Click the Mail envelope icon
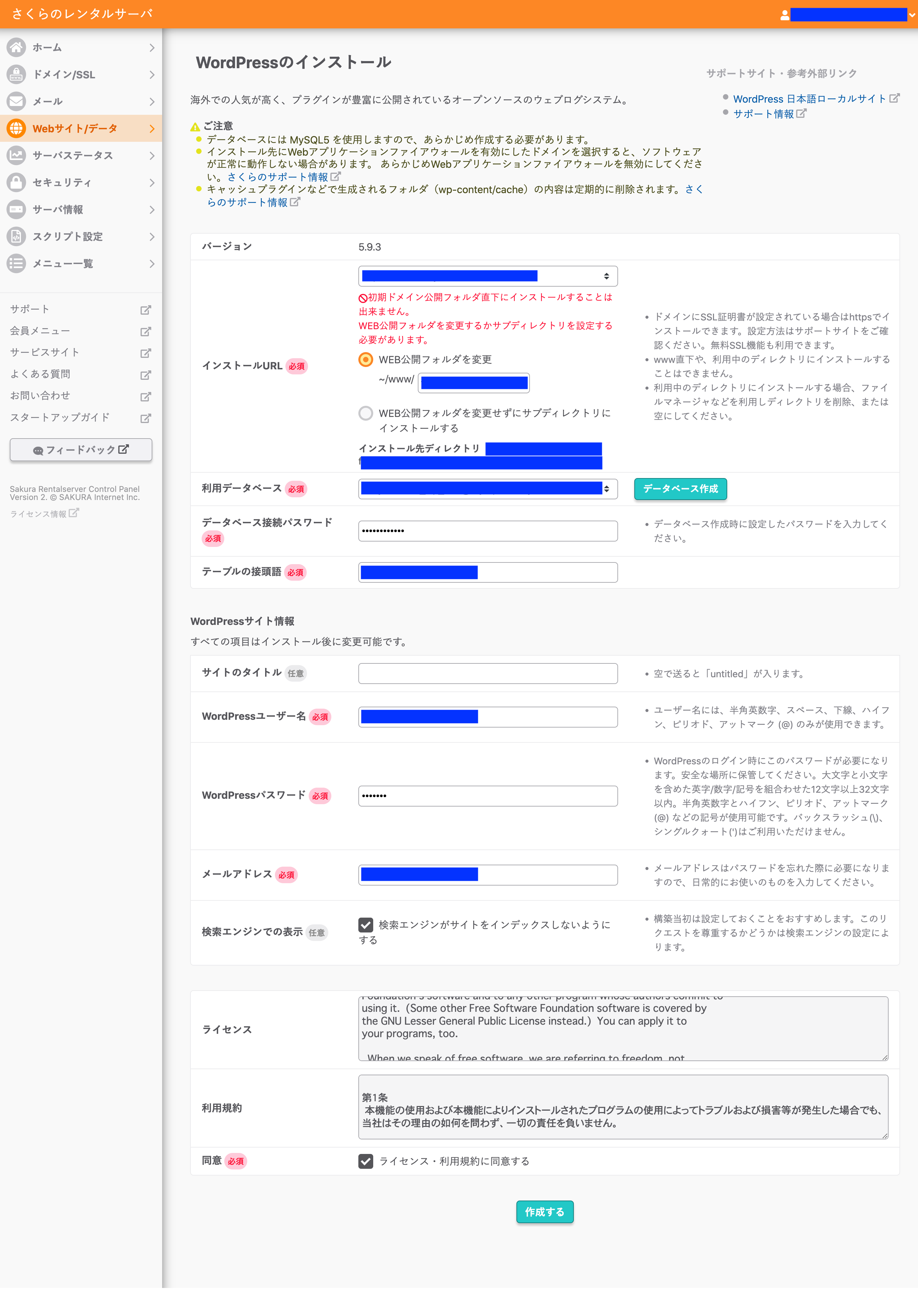Image resolution: width=918 pixels, height=1316 pixels. (16, 101)
